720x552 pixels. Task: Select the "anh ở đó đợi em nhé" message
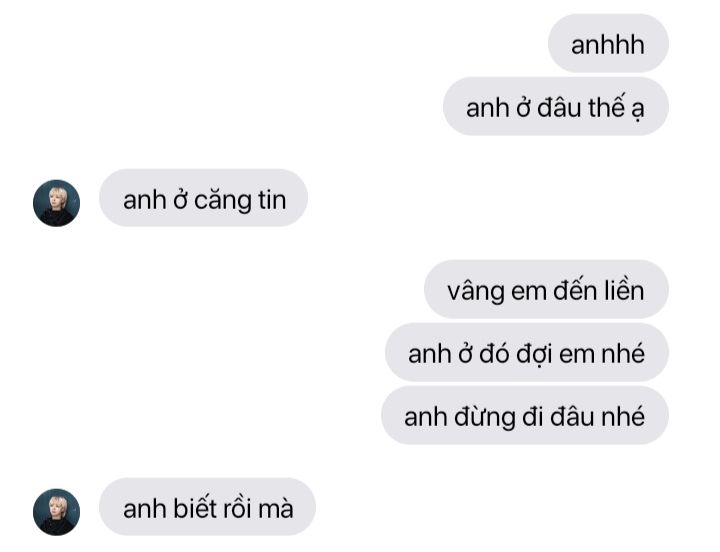[527, 352]
